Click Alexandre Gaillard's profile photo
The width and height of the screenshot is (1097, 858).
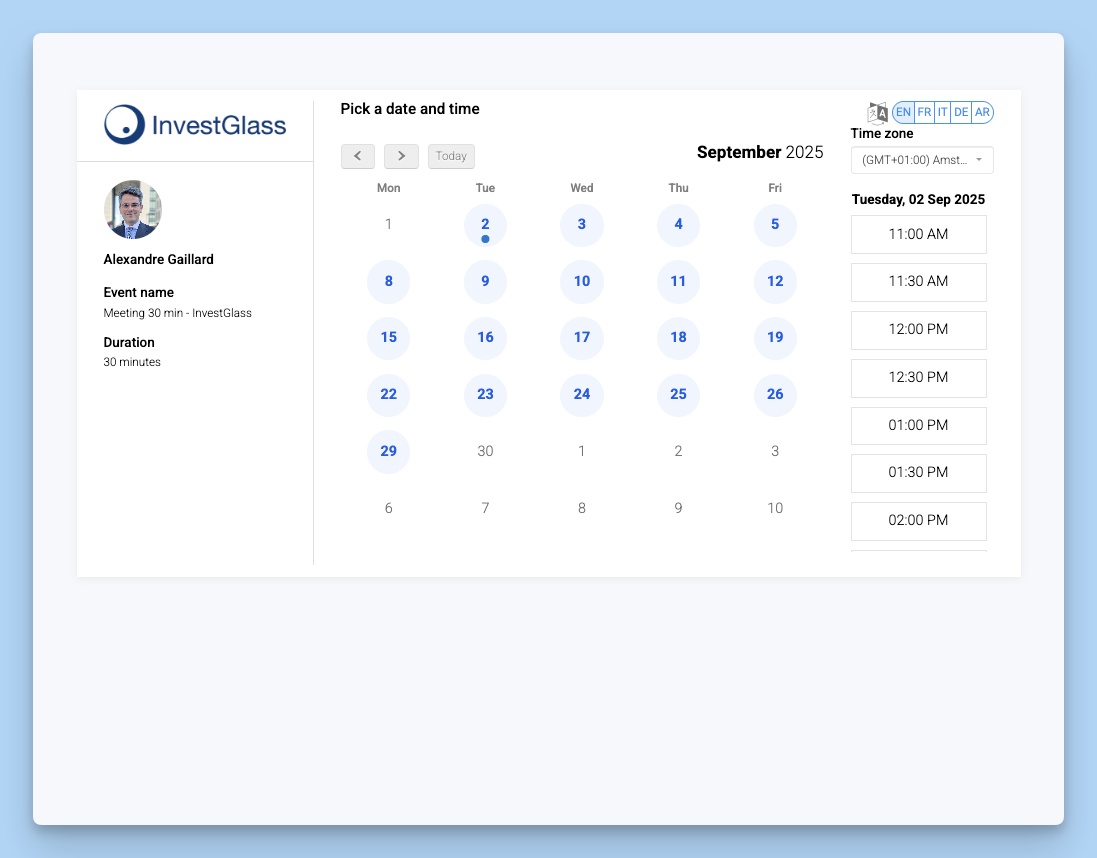click(x=133, y=209)
